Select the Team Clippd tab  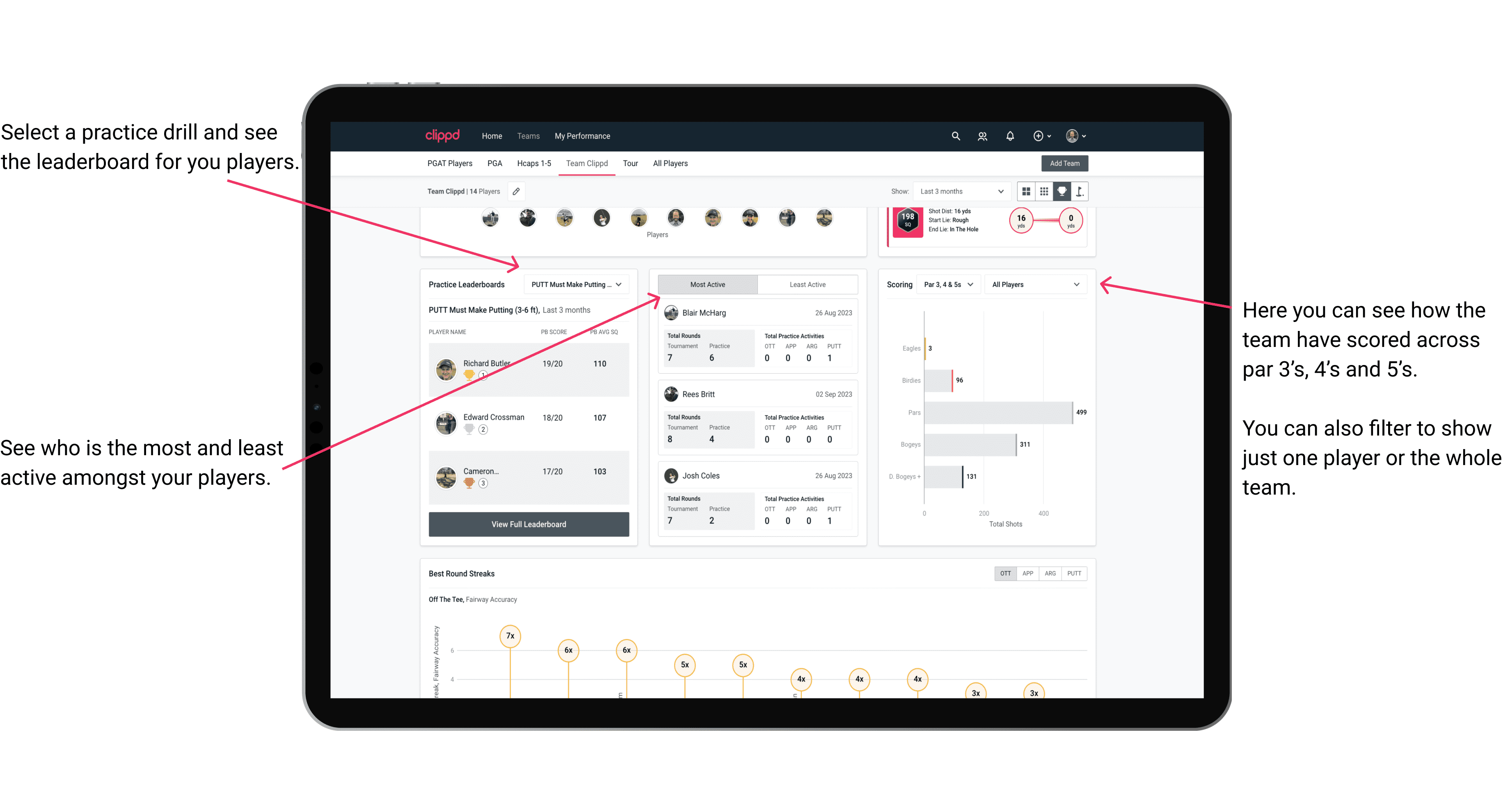(590, 163)
